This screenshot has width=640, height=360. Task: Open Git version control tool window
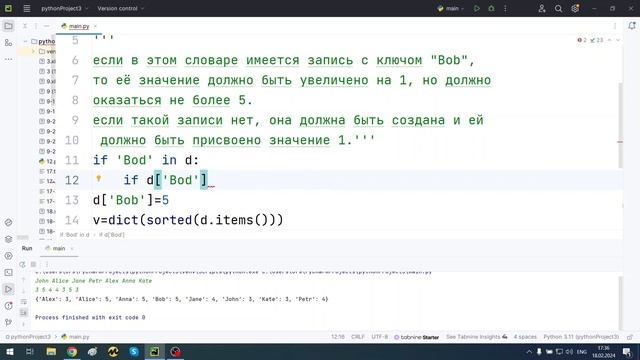8,322
